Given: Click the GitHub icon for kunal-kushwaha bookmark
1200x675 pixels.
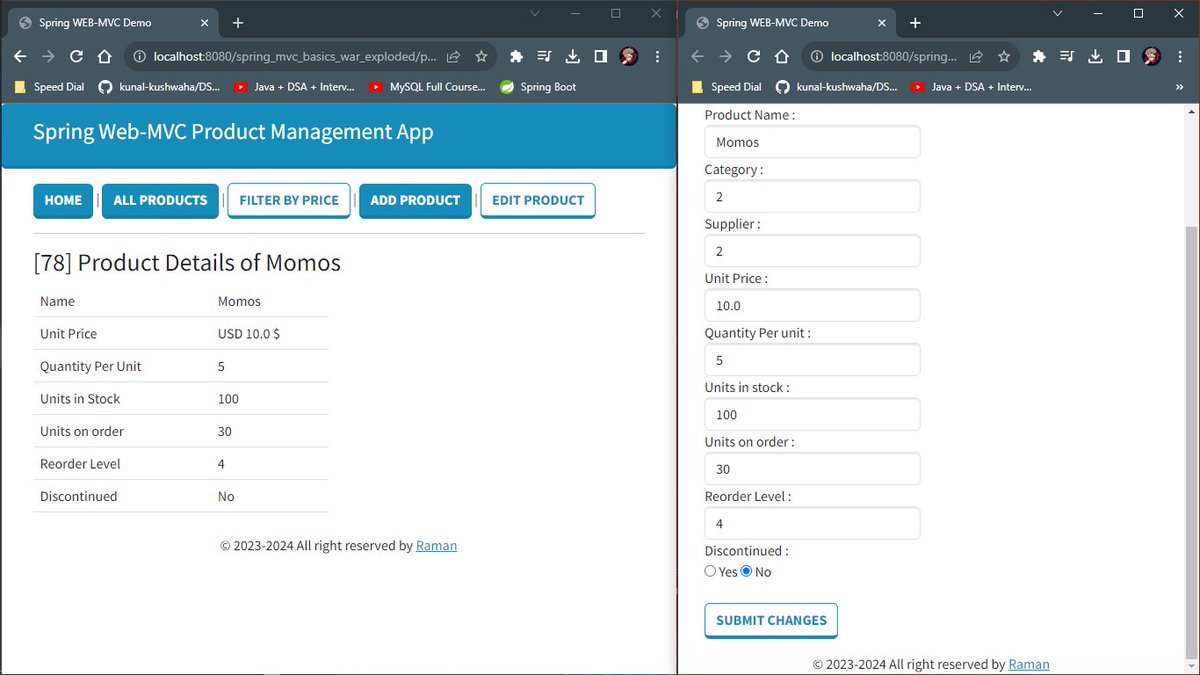Looking at the screenshot, I should tap(104, 87).
